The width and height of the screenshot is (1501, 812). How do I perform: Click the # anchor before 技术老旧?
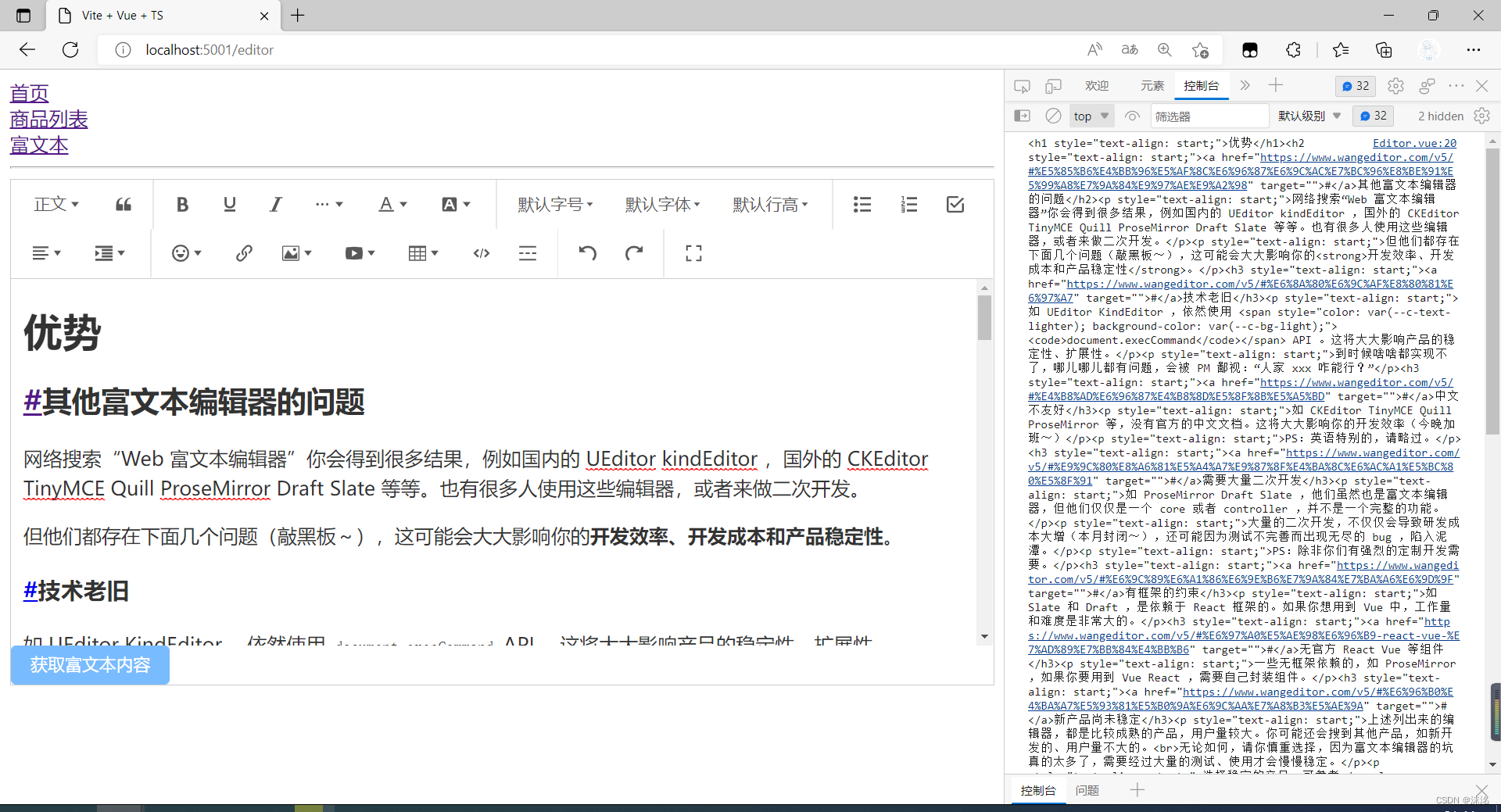(x=30, y=591)
